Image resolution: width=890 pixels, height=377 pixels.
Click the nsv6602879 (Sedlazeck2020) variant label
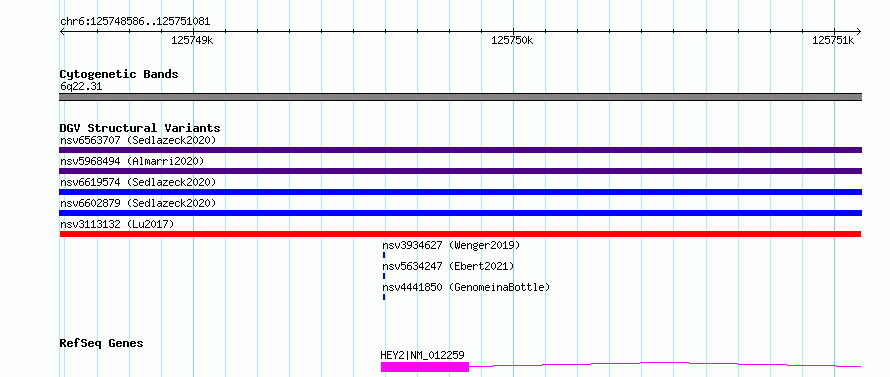point(138,203)
